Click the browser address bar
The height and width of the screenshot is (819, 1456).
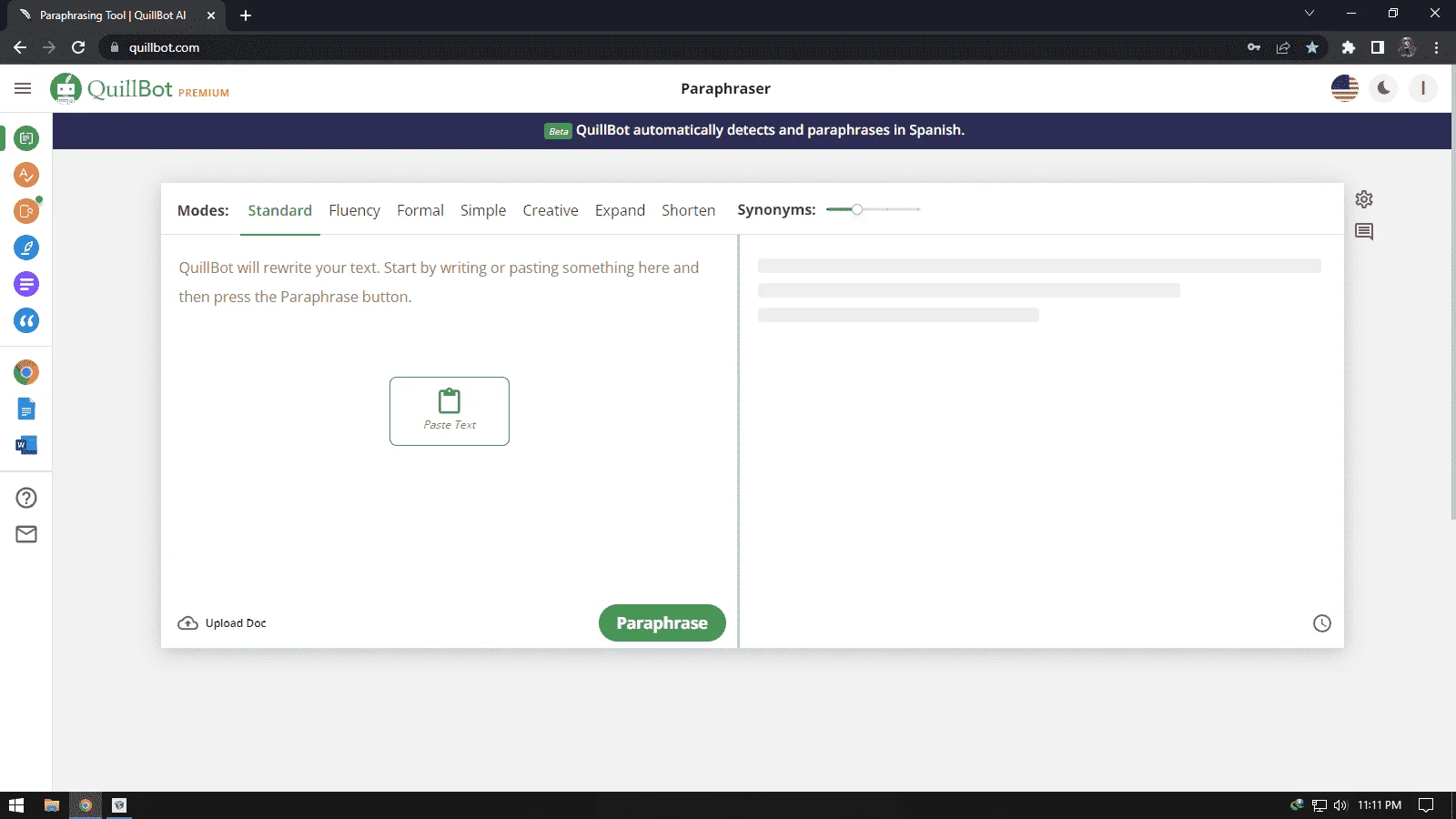[673, 47]
